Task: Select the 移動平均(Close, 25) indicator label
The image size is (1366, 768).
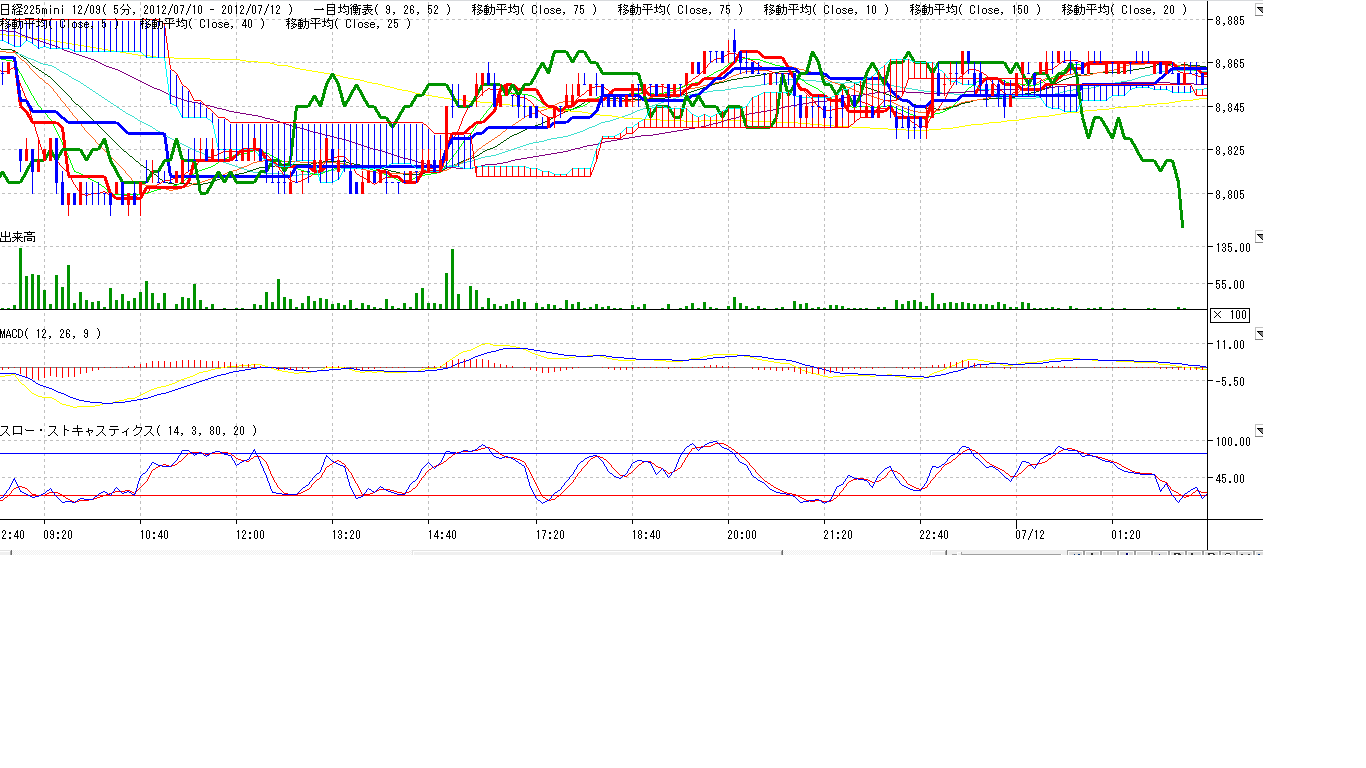Action: pyautogui.click(x=348, y=23)
